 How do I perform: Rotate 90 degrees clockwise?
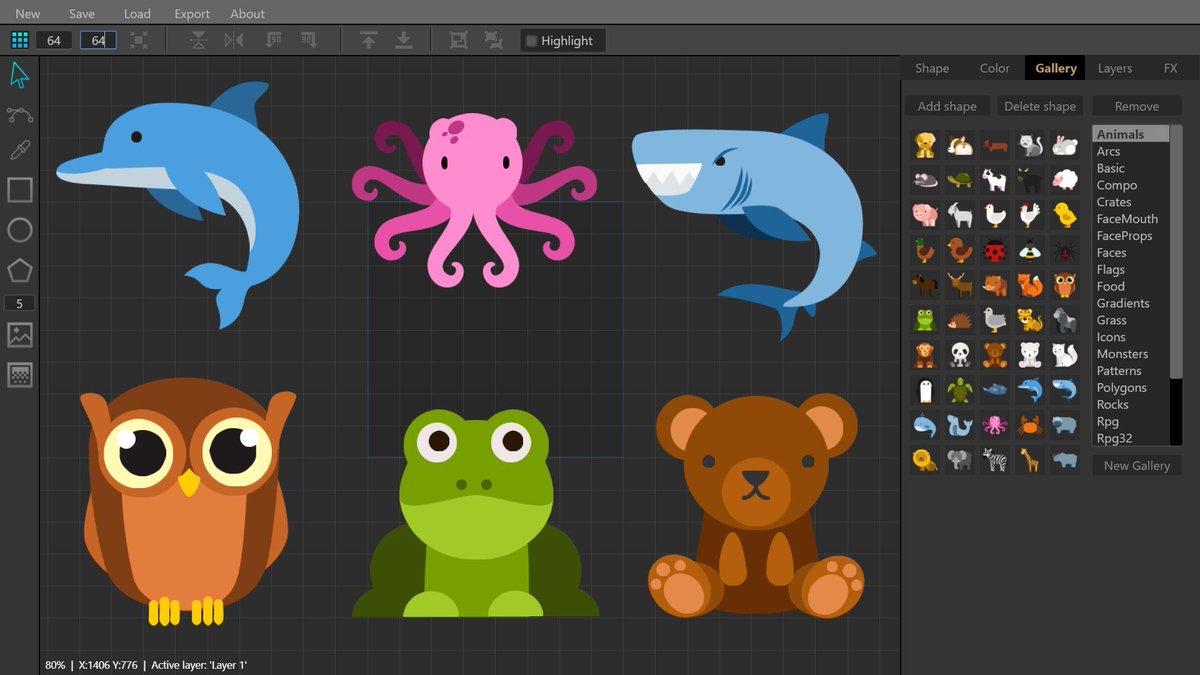point(308,40)
